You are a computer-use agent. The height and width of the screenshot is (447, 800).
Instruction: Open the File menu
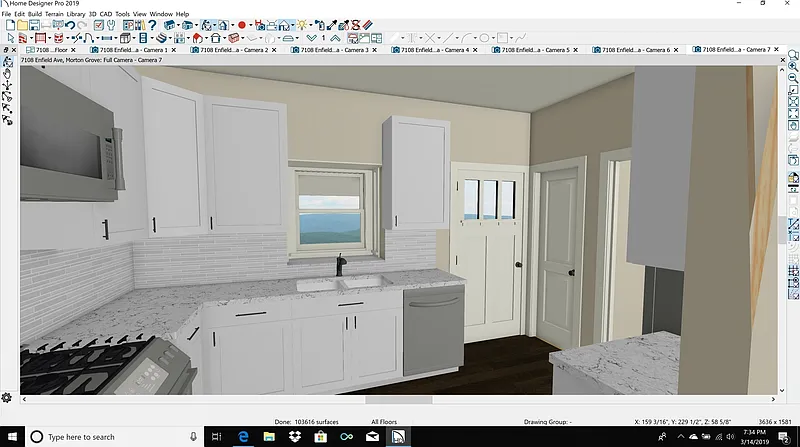[x=6, y=14]
